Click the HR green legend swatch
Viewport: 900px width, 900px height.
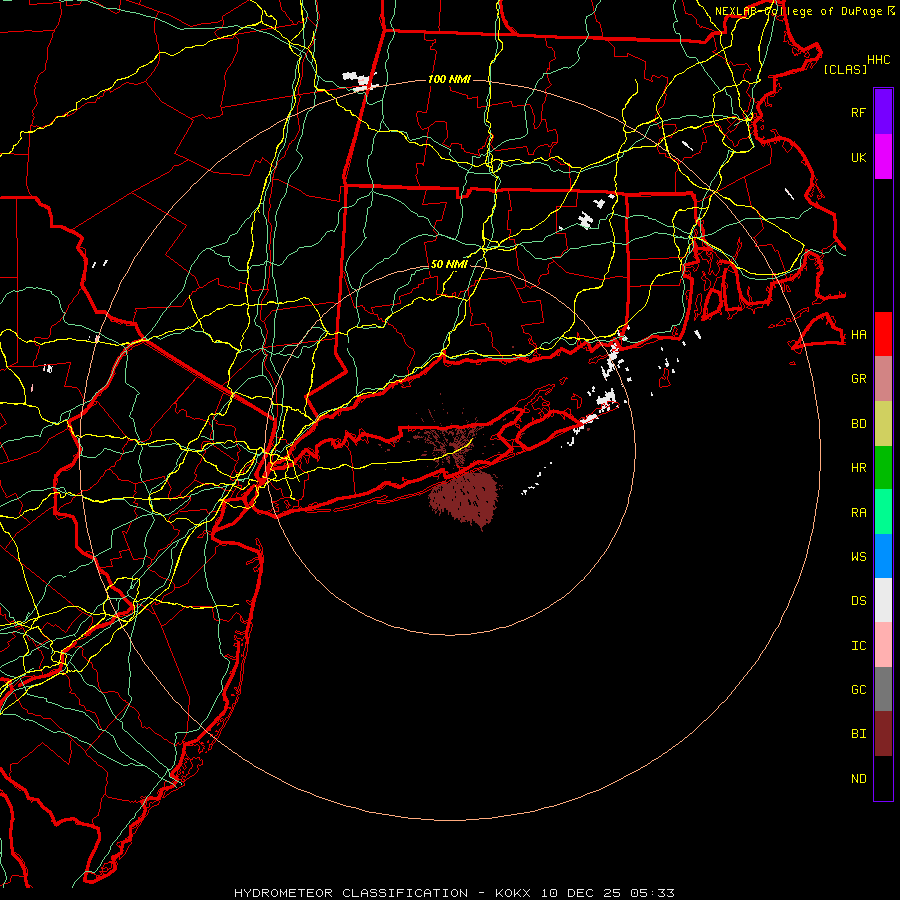pos(883,467)
